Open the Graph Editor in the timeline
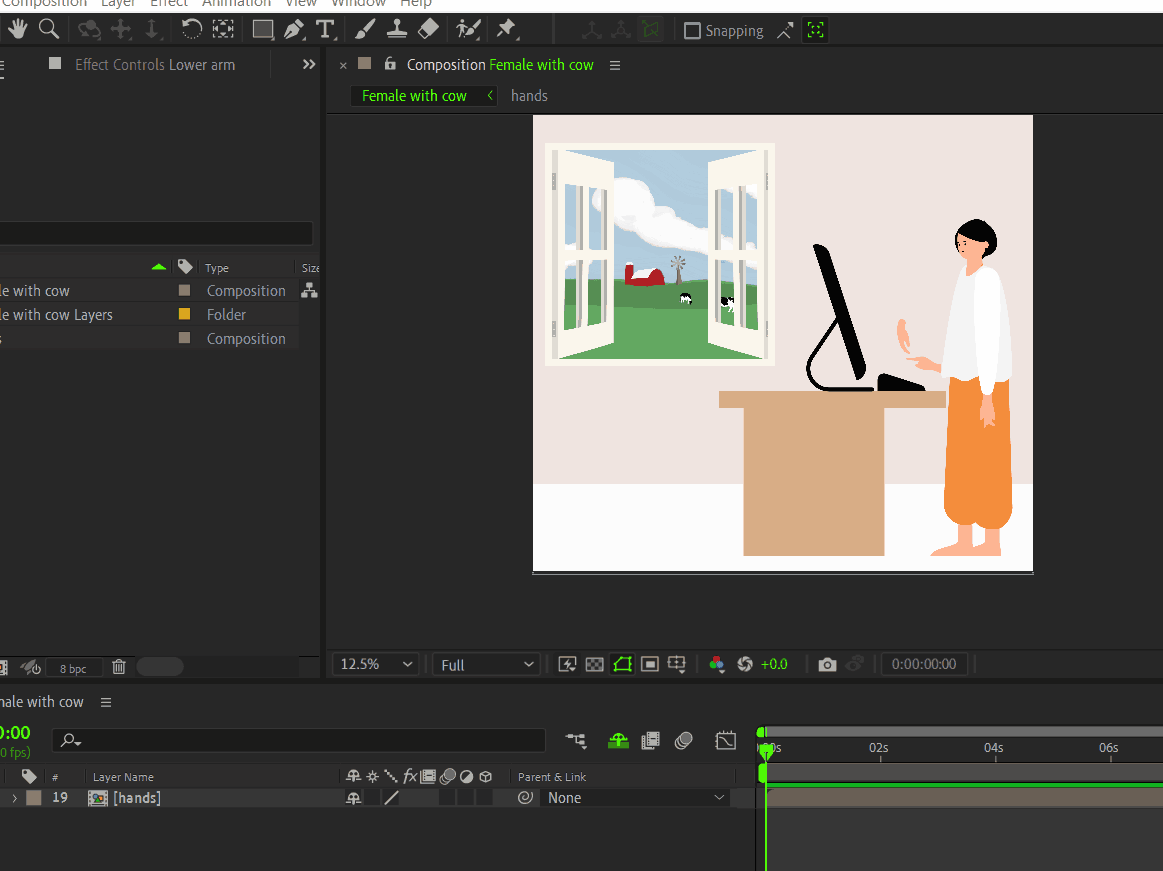Screen dimensions: 1163x871 pyautogui.click(x=725, y=740)
